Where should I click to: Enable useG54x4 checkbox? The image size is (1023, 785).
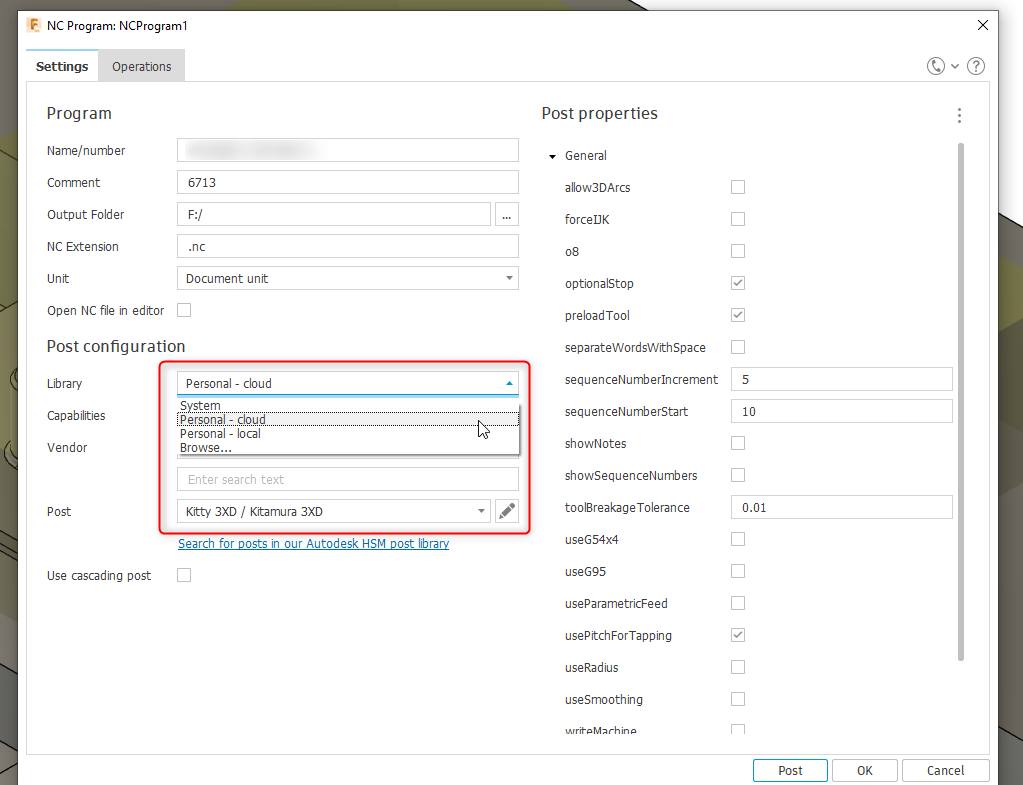tap(738, 539)
